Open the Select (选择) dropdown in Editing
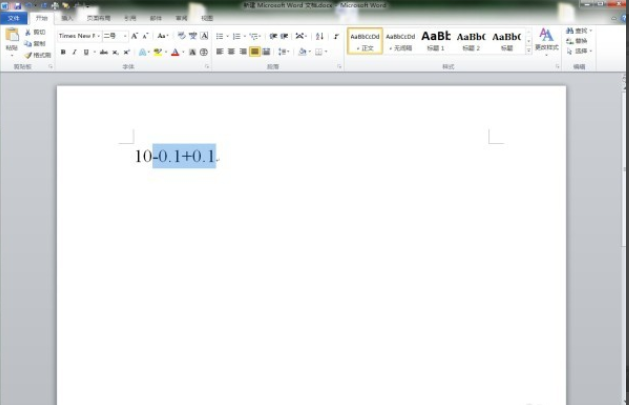 point(580,51)
